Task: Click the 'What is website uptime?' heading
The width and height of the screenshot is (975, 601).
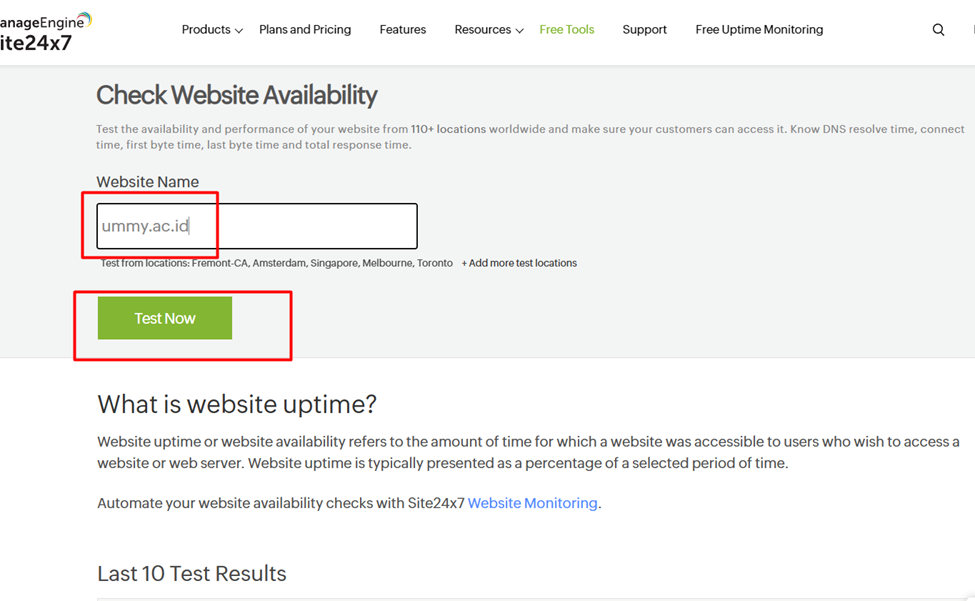Action: [237, 404]
